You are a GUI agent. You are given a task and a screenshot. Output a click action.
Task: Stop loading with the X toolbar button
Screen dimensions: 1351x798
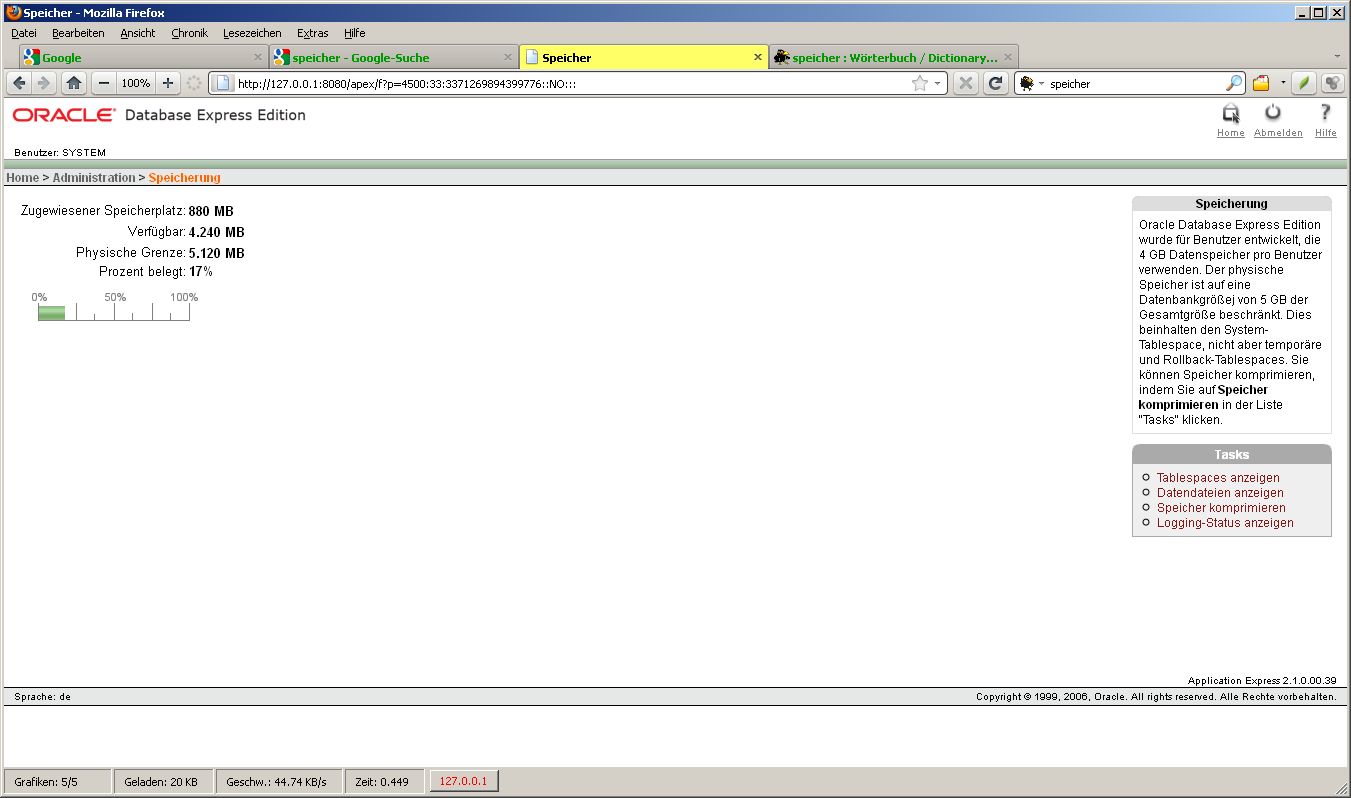[x=965, y=84]
